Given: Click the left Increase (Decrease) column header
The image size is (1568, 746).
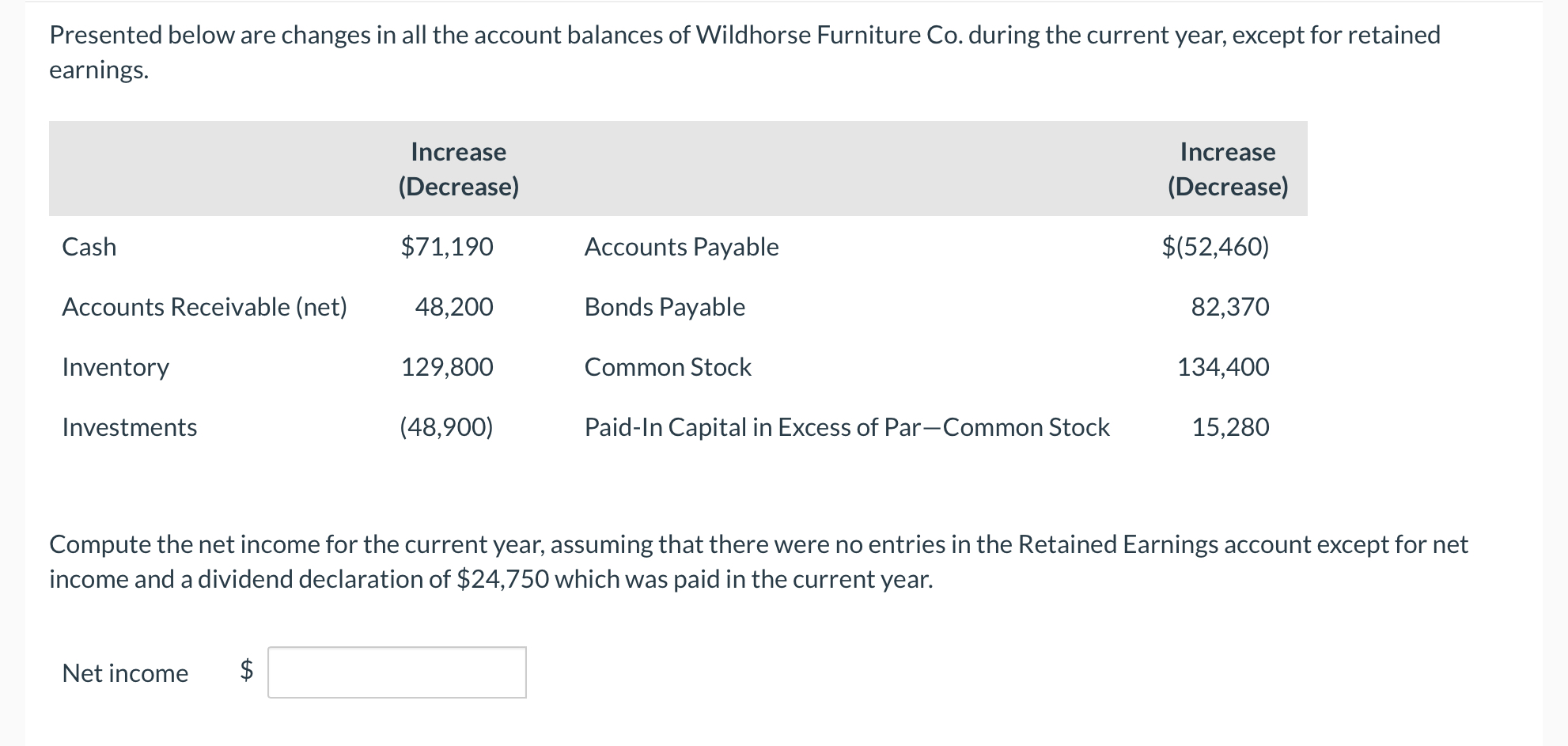Looking at the screenshot, I should click(x=459, y=169).
